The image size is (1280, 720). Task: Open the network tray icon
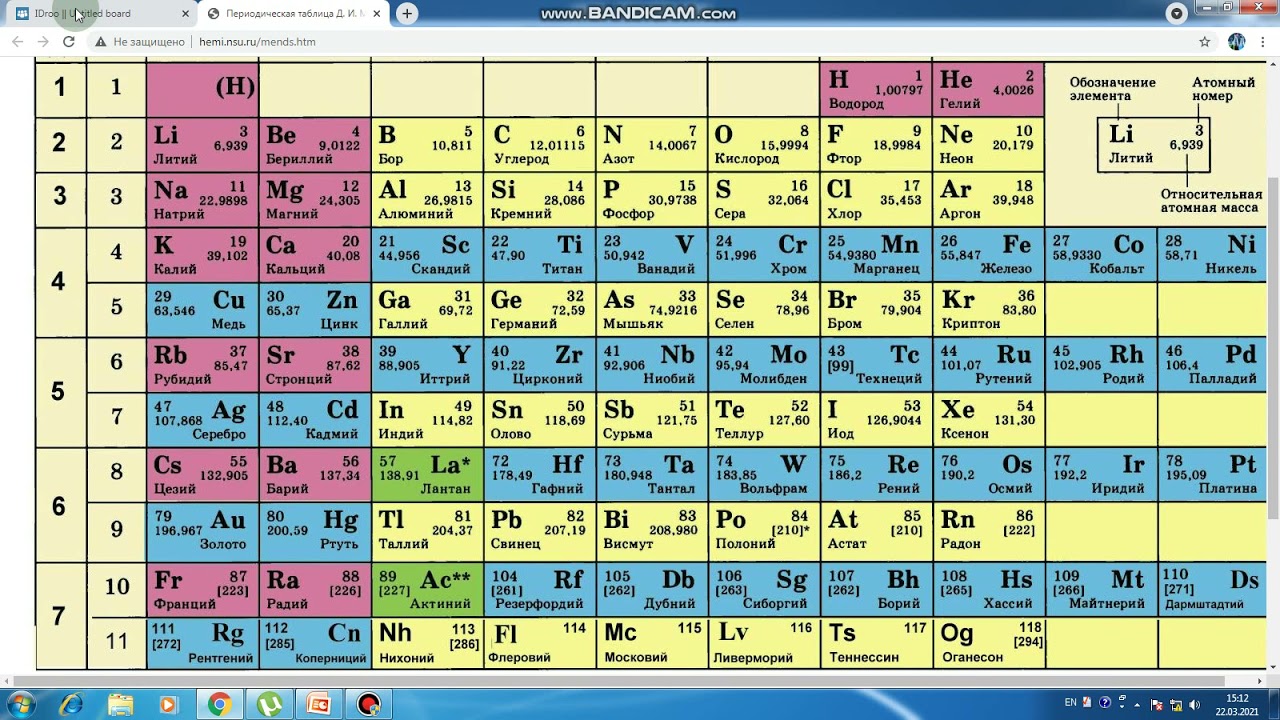pyautogui.click(x=1175, y=703)
